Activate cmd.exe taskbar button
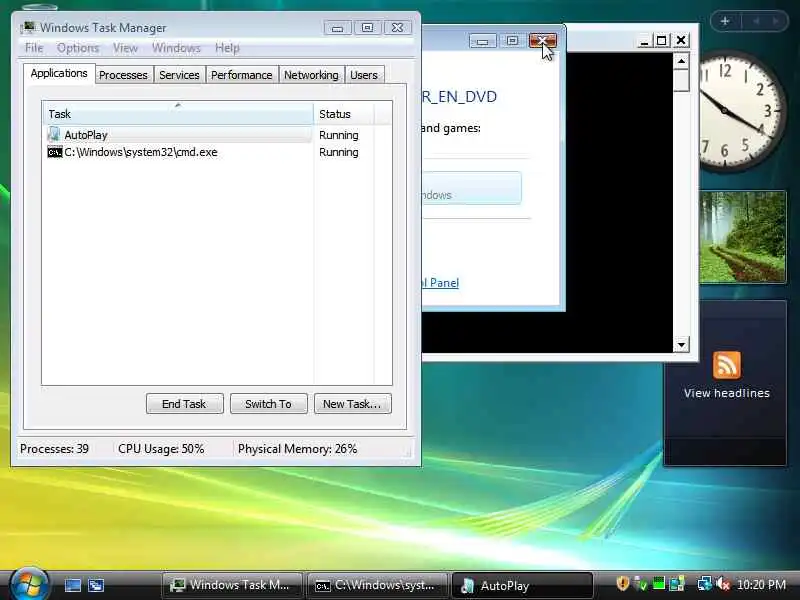Viewport: 800px width, 600px height. point(377,585)
